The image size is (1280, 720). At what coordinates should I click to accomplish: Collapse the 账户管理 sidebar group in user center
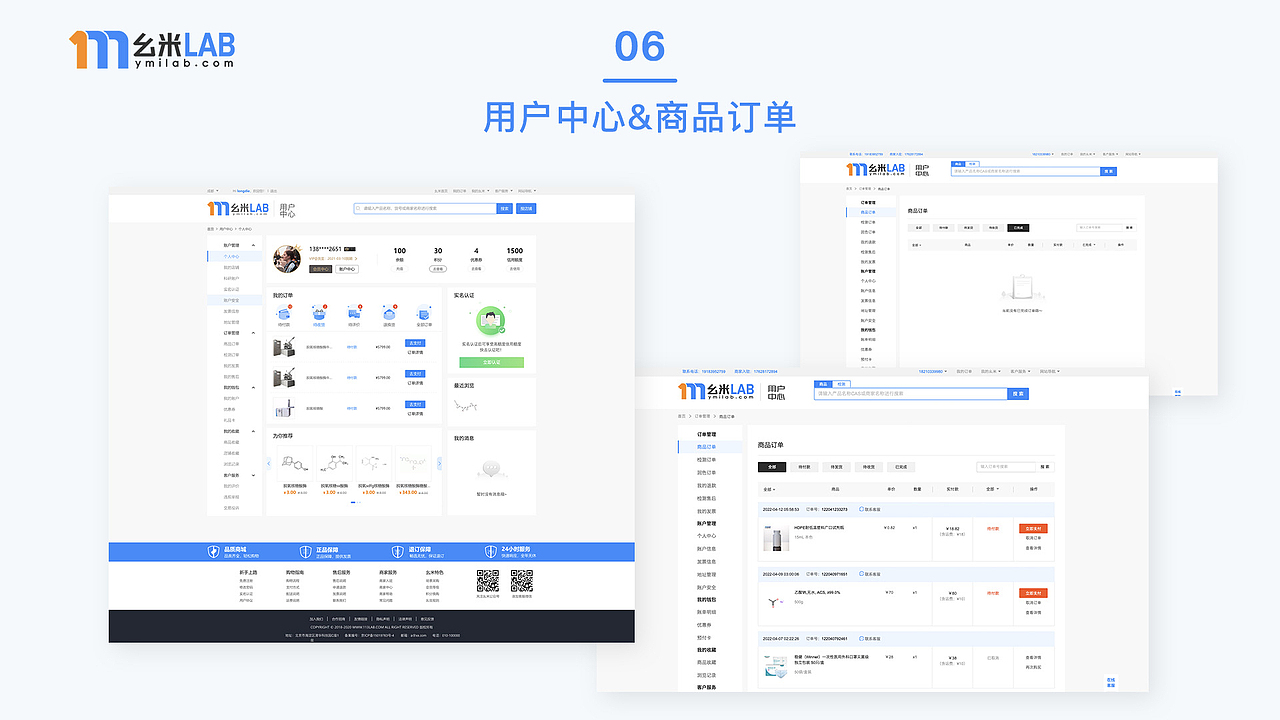click(253, 245)
